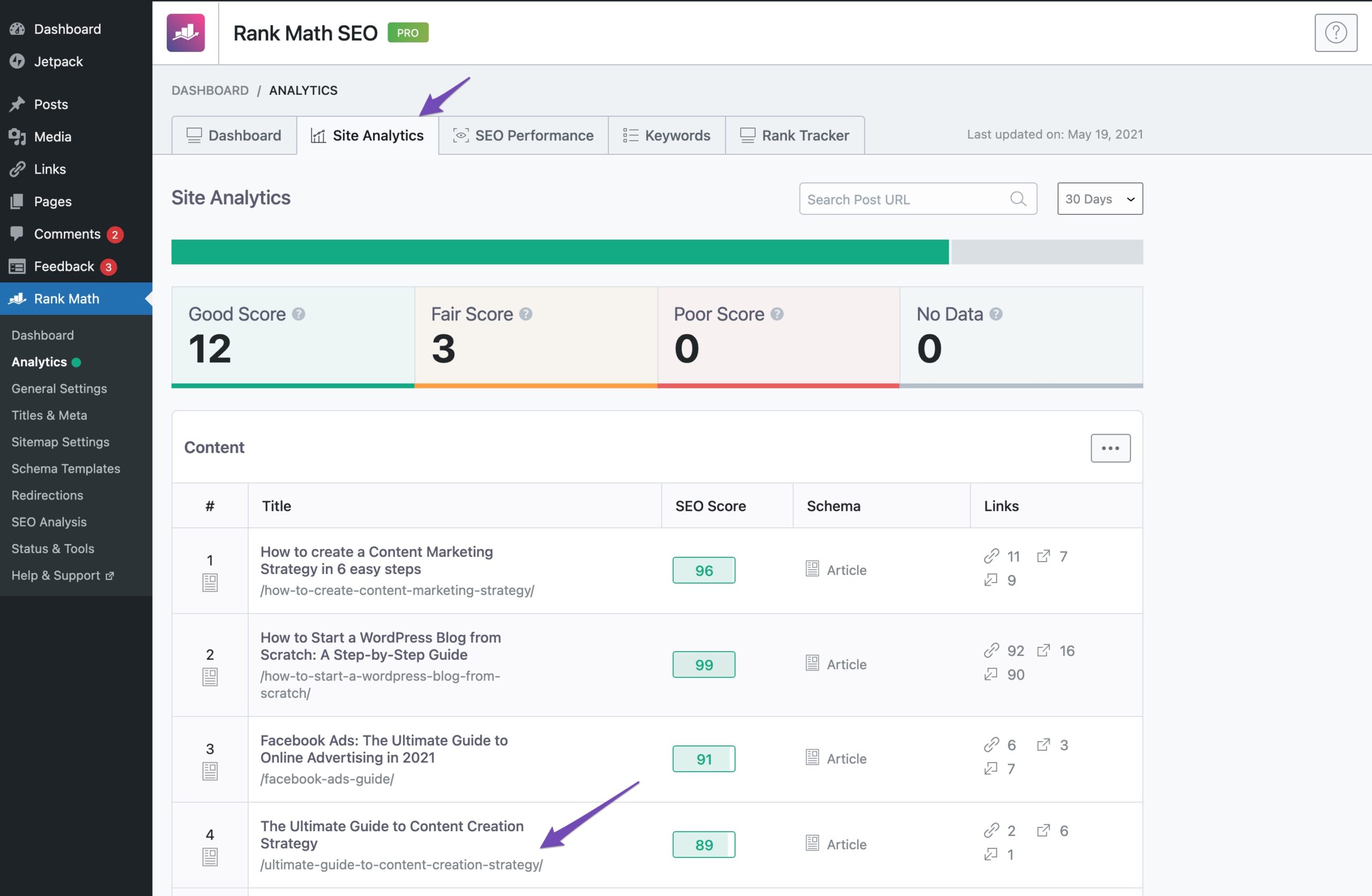
Task: Open the Rank Tracker tab
Action: 794,136
